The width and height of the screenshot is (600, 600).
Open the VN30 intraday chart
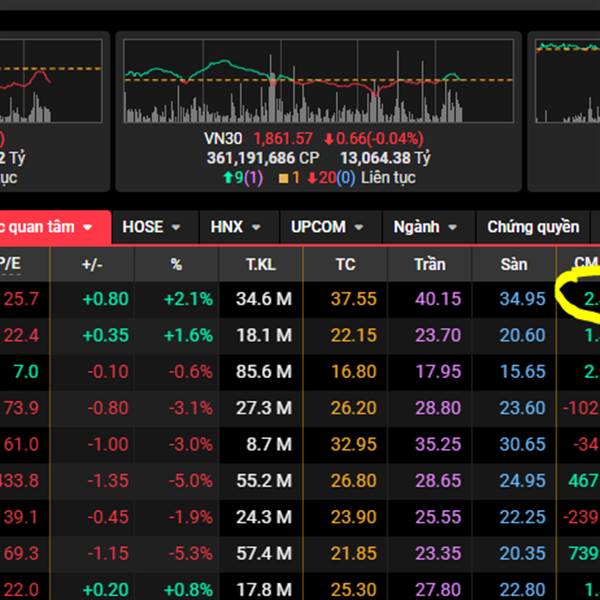(318, 82)
